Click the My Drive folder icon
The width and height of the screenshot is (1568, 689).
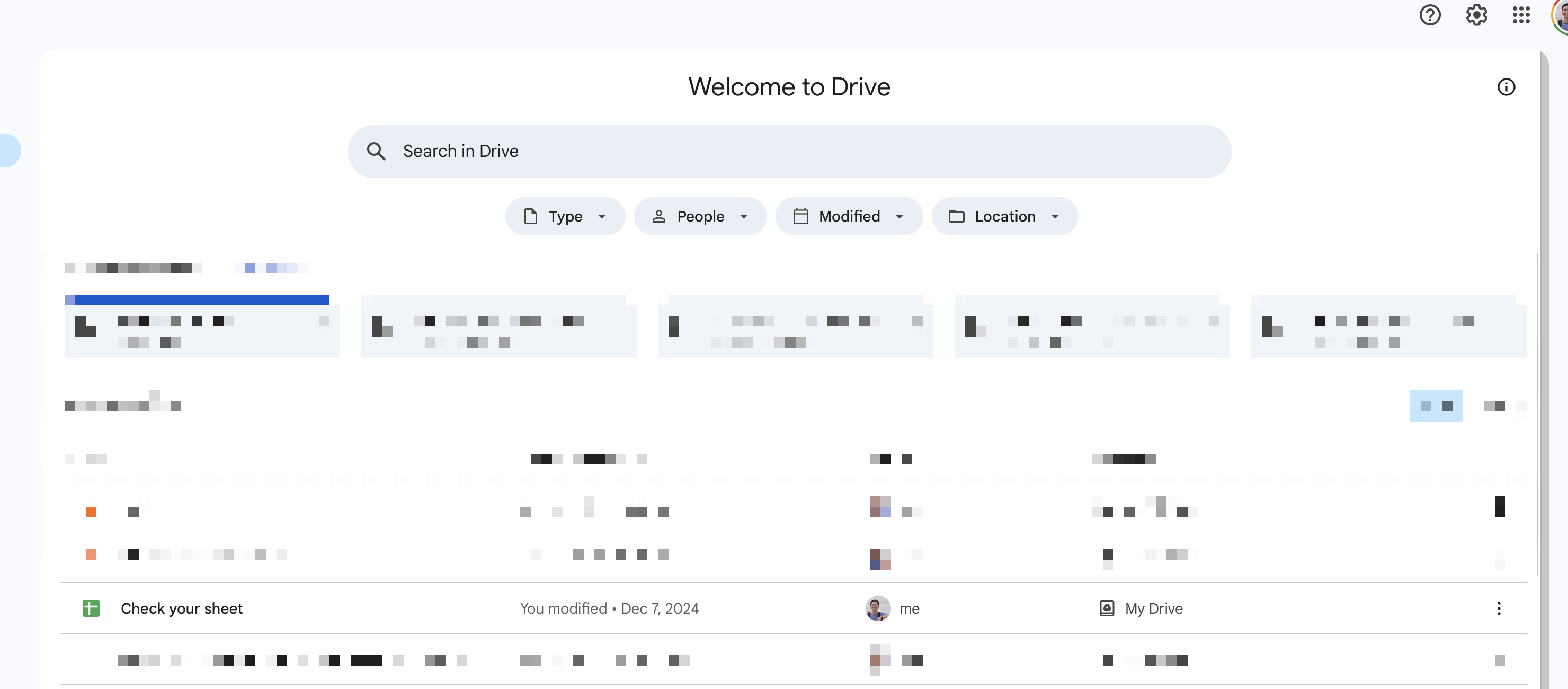point(1107,608)
